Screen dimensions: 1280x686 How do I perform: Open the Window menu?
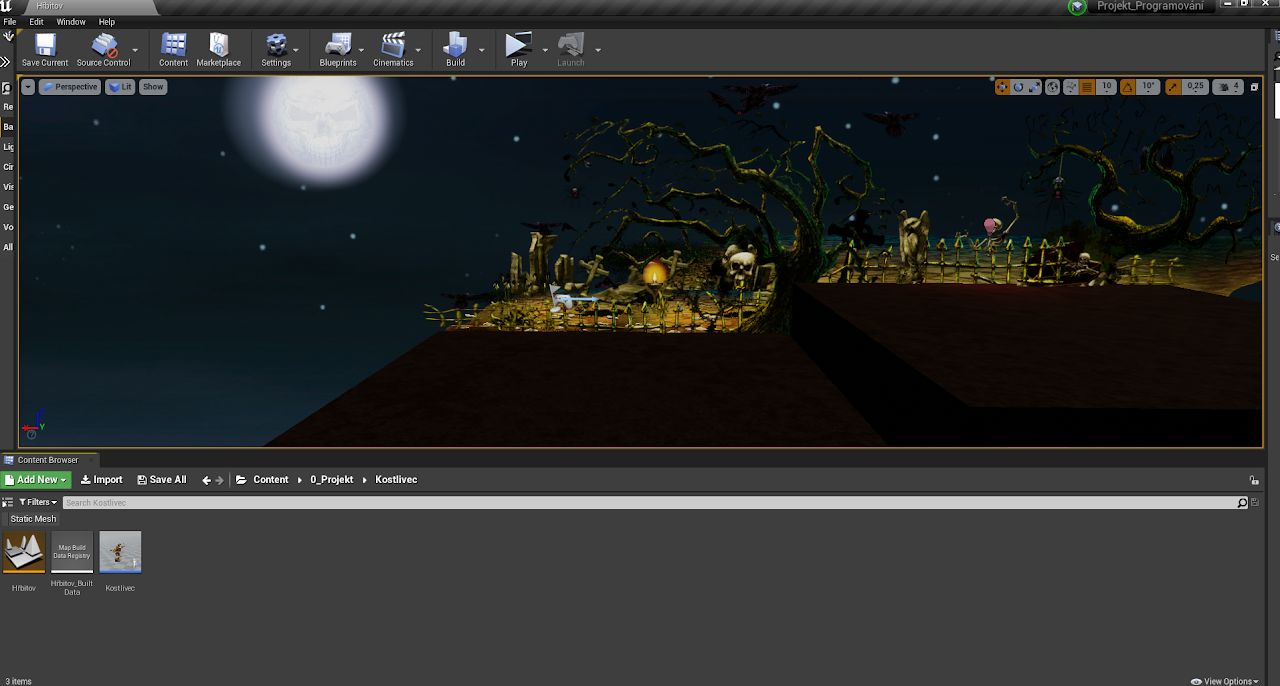click(71, 21)
